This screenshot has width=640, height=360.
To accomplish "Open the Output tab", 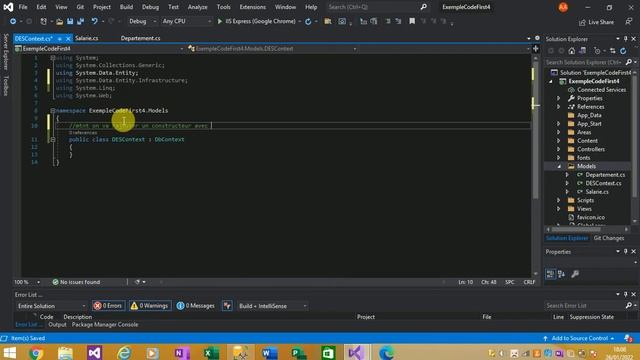I will click(57, 324).
